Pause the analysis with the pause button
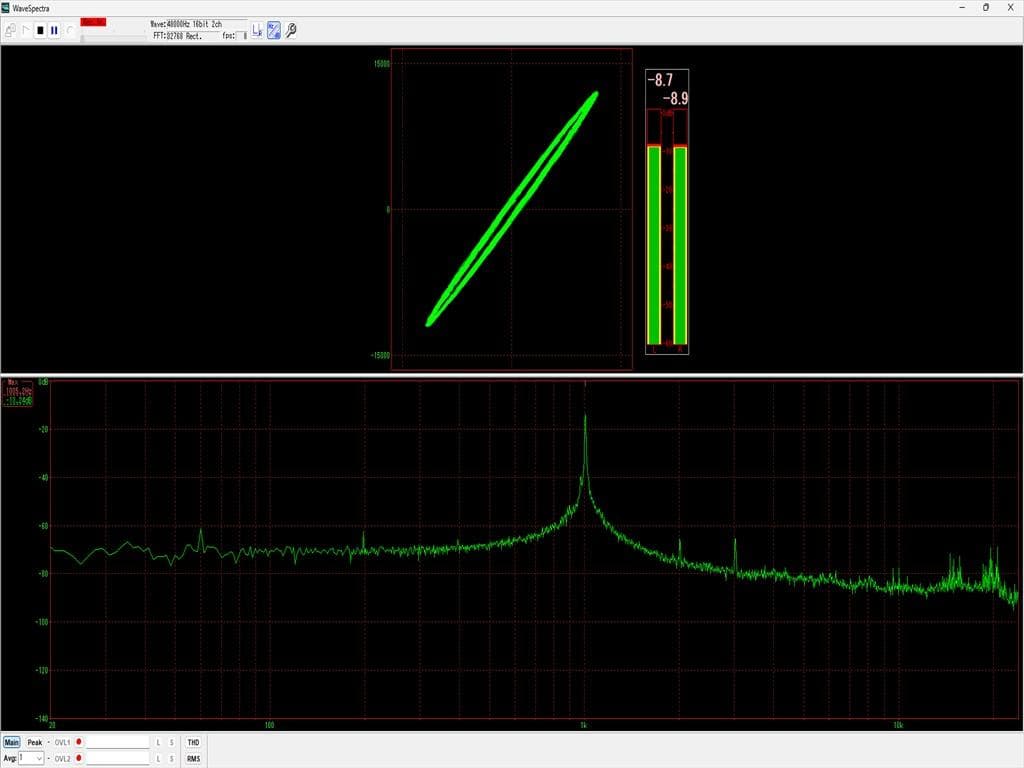The width and height of the screenshot is (1024, 768). coord(54,30)
